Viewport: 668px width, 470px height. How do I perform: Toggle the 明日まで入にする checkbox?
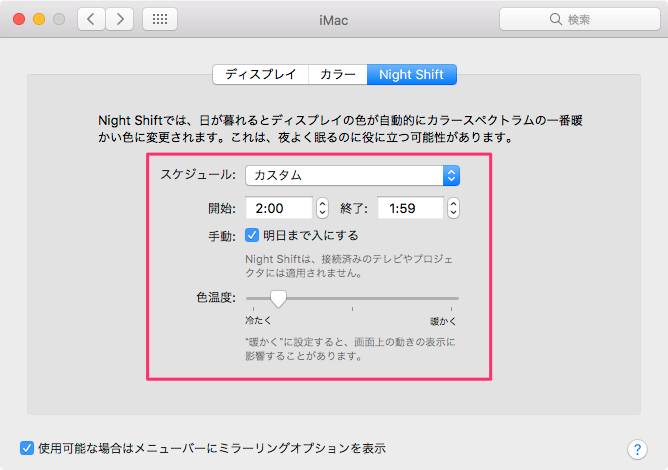(252, 236)
